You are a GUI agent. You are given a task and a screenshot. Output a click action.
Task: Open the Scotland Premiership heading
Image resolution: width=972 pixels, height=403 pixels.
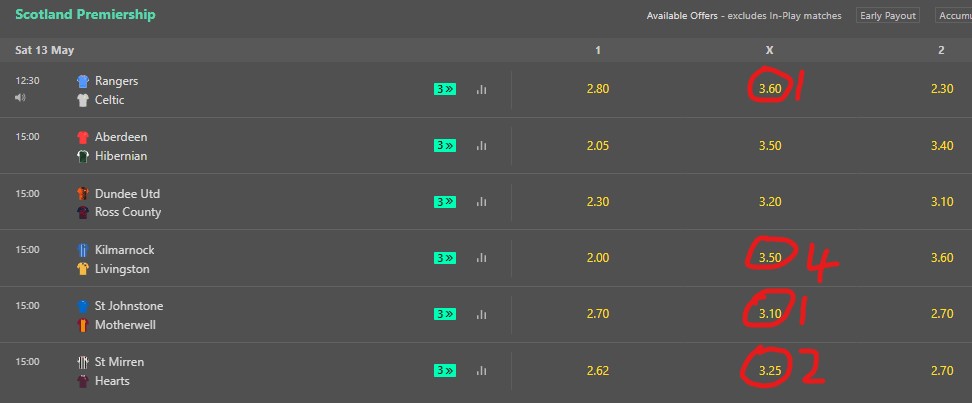[x=86, y=14]
